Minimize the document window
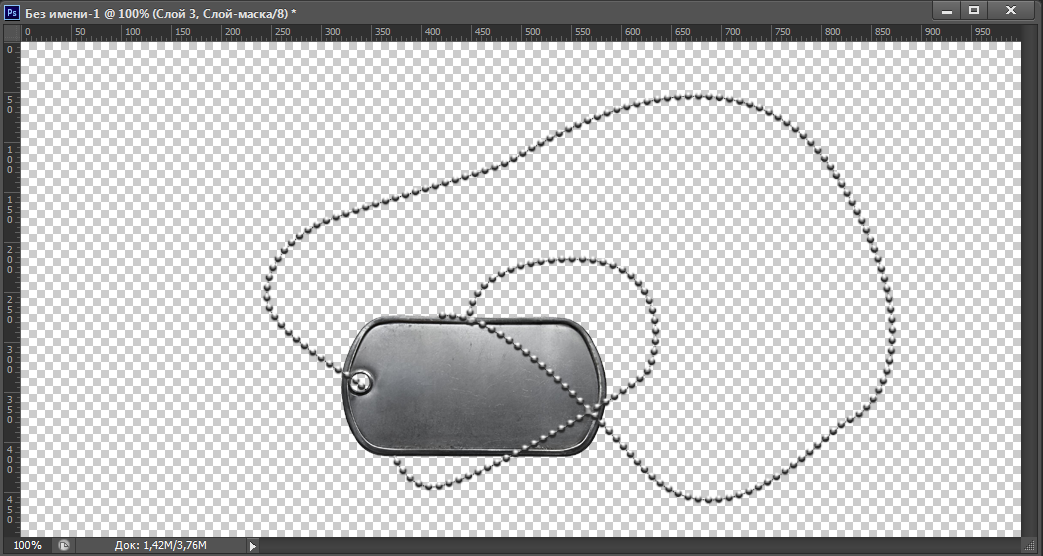Viewport: 1043px width, 556px height. click(946, 10)
